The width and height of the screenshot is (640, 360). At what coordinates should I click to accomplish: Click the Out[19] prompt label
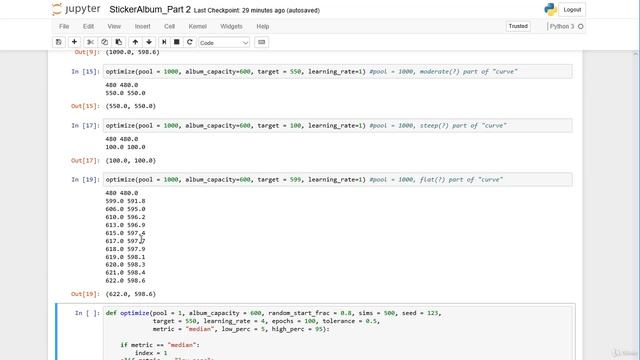click(x=85, y=294)
